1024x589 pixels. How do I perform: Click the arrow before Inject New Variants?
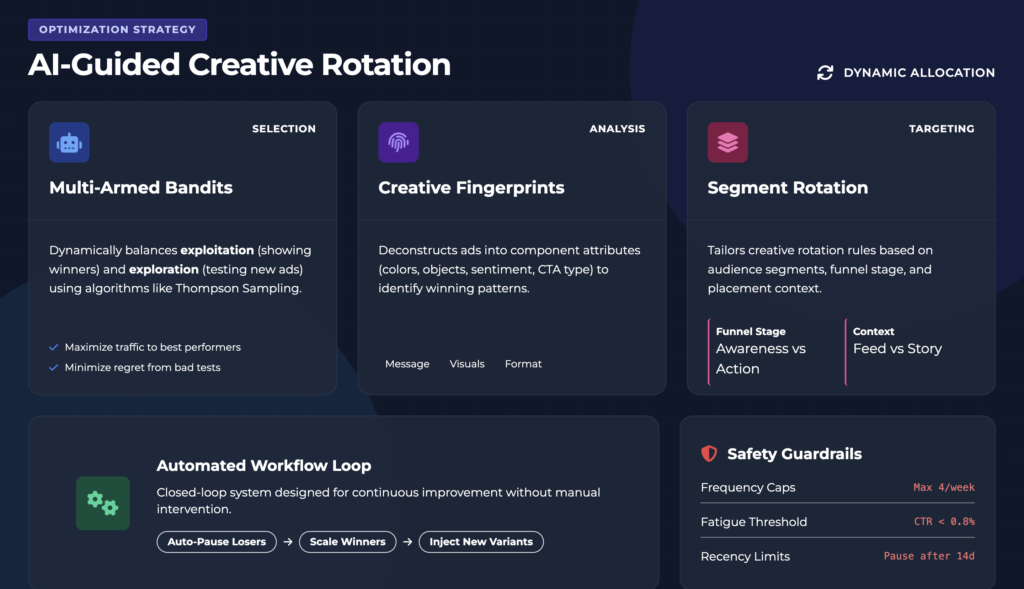[x=406, y=542]
